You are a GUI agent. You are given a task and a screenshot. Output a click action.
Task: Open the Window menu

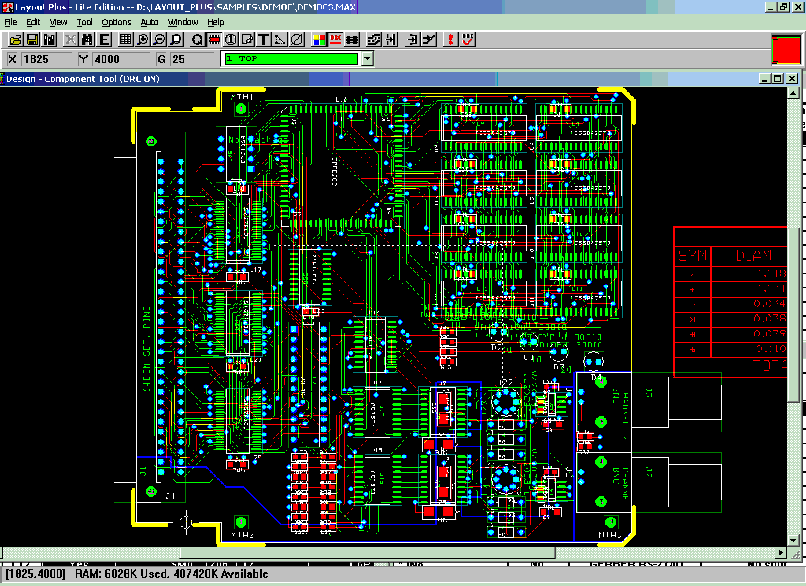(182, 21)
